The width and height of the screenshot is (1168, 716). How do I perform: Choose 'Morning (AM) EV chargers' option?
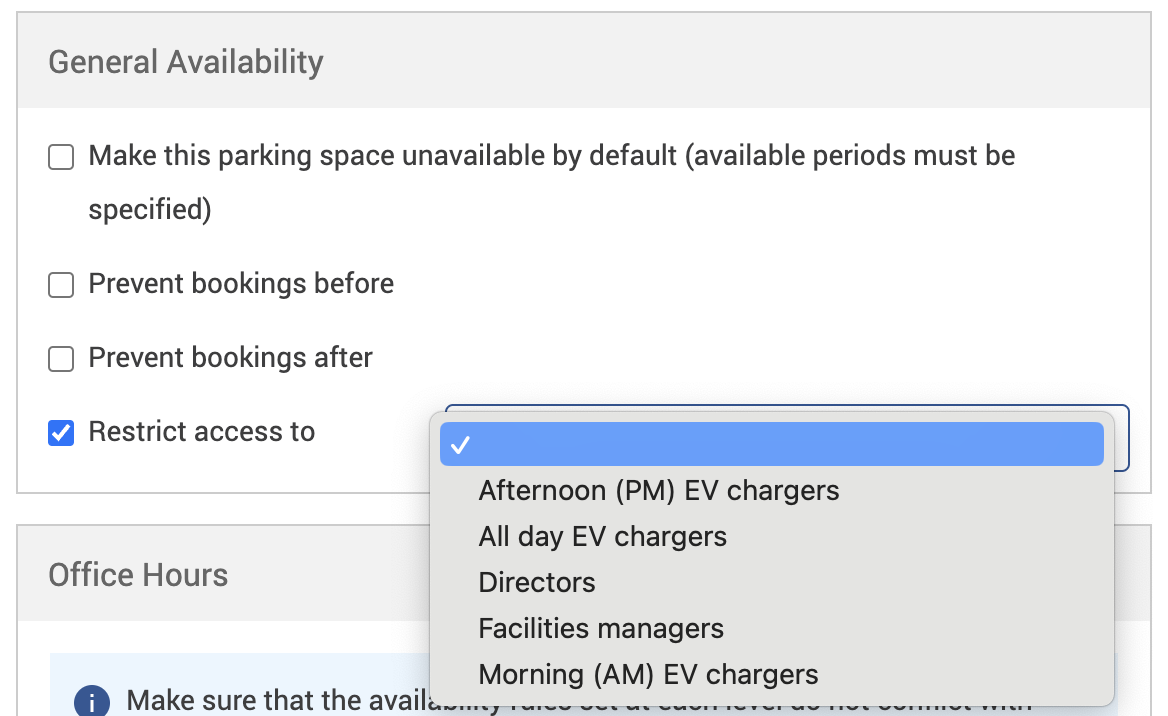pos(648,675)
